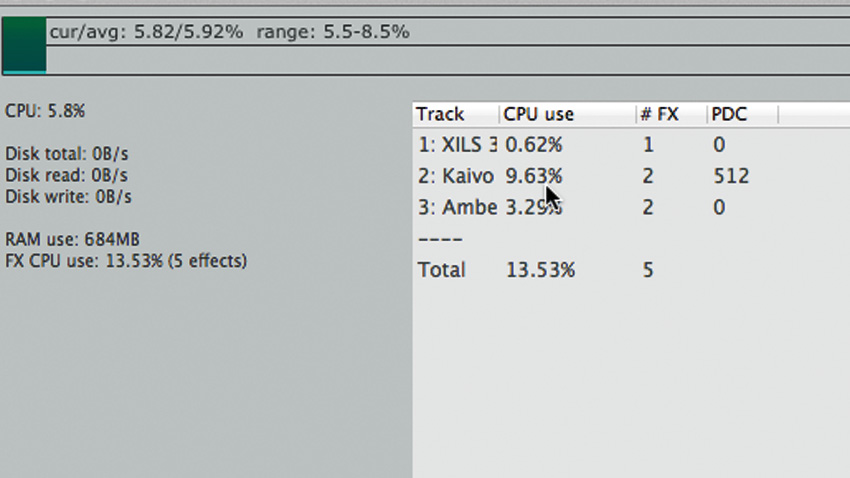
Task: Click the Total summary row
Action: [x=631, y=270]
